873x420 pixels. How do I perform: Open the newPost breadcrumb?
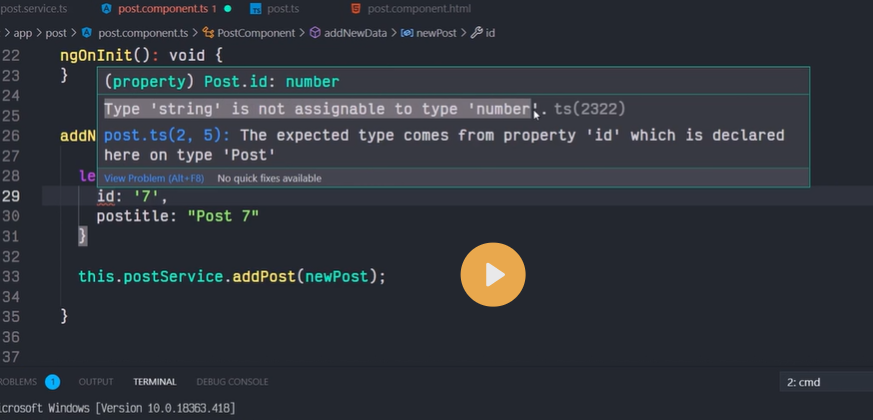[436, 33]
